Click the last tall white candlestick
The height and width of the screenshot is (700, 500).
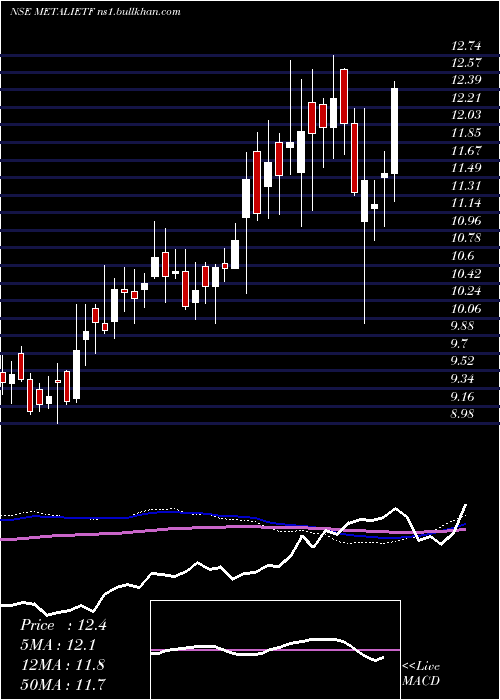[395, 131]
